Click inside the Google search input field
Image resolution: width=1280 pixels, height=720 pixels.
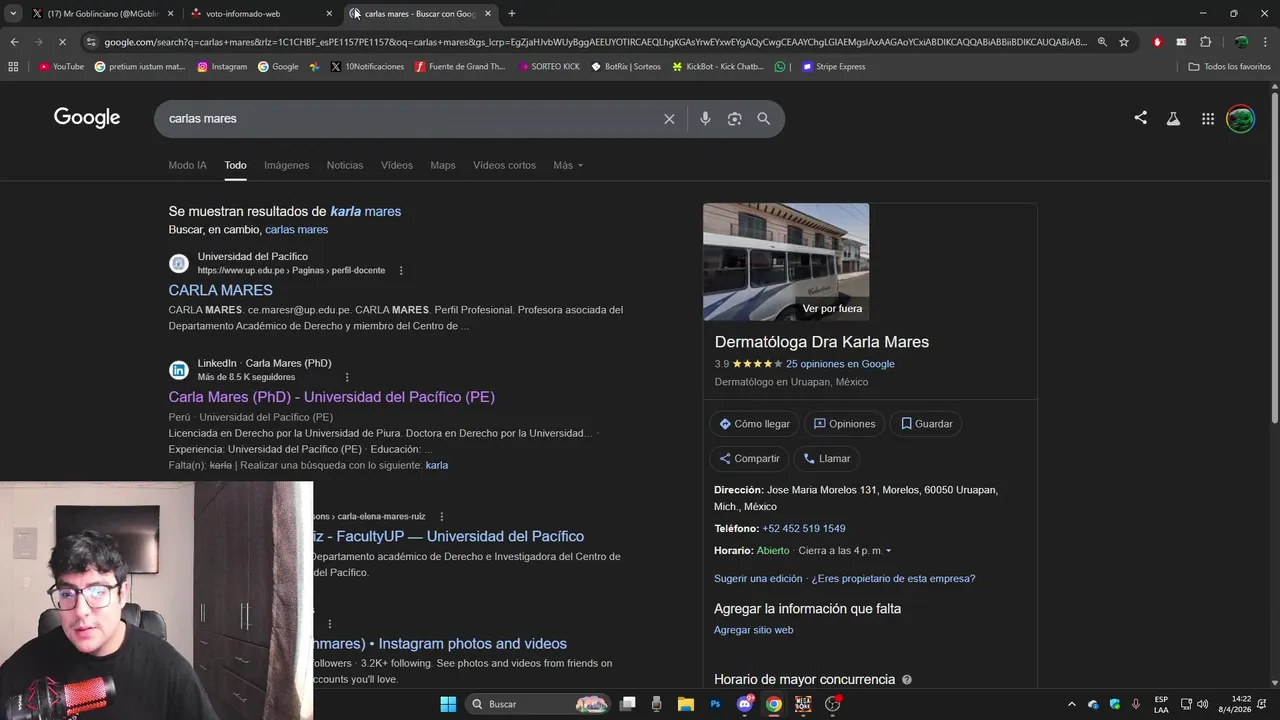click(x=410, y=119)
